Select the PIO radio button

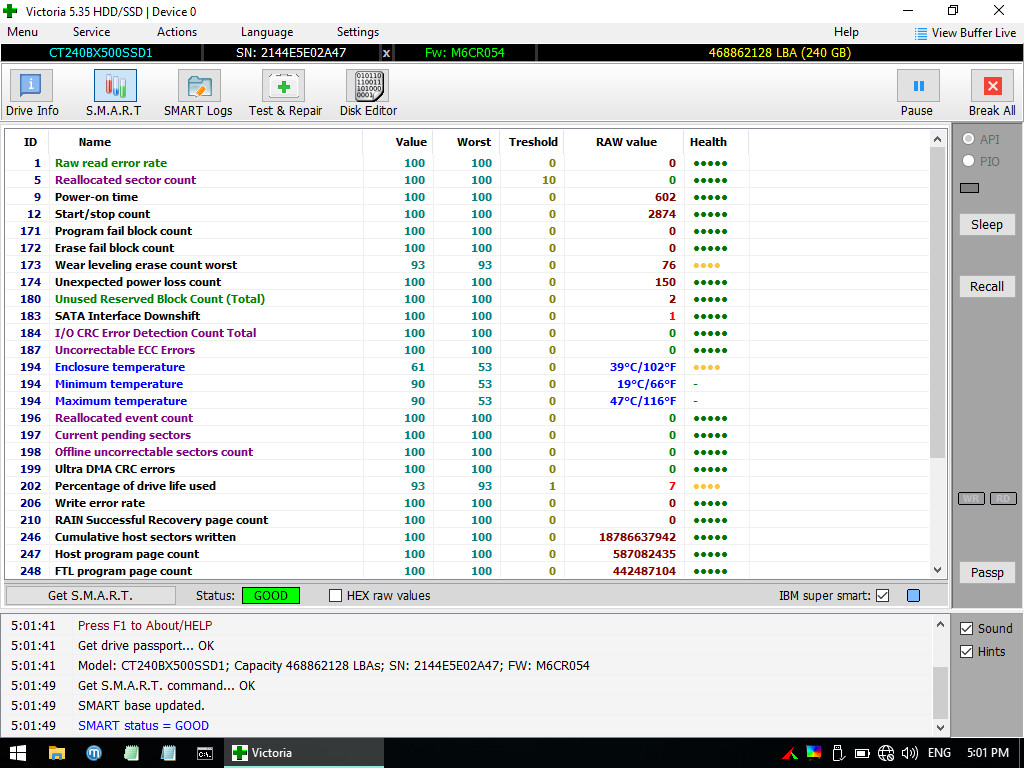pos(968,161)
